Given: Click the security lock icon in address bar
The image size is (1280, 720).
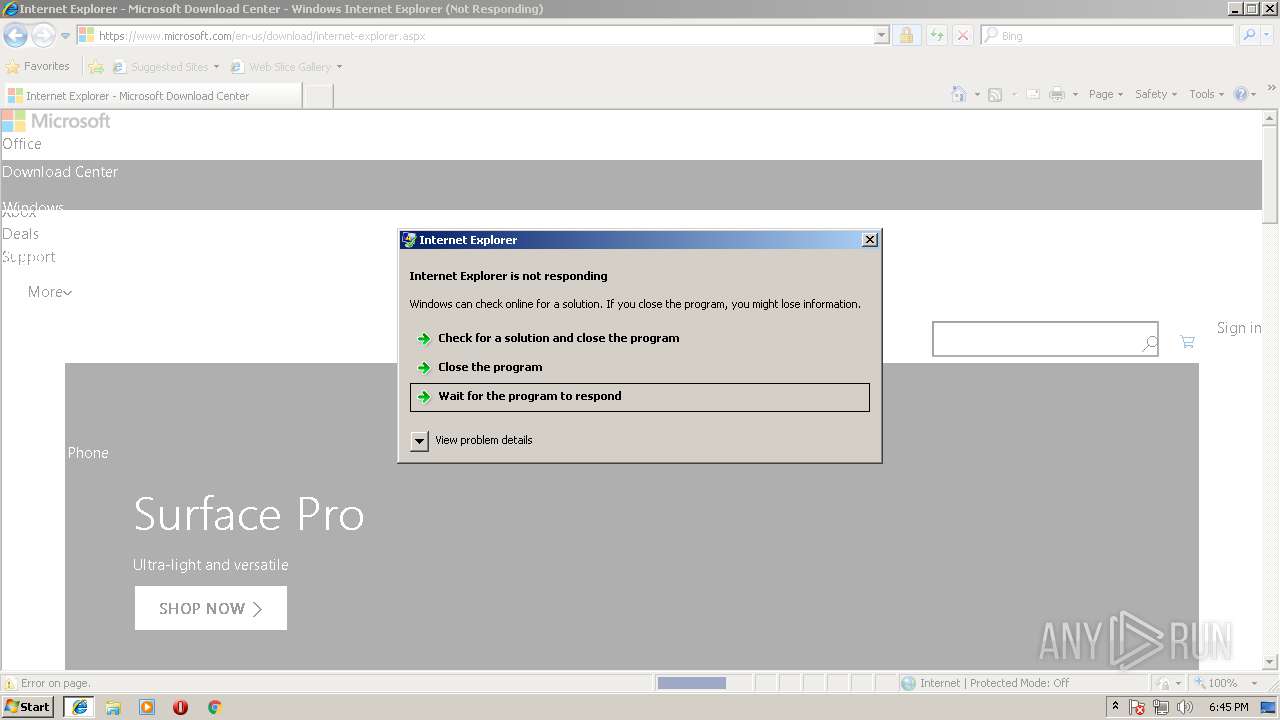Looking at the screenshot, I should point(906,36).
